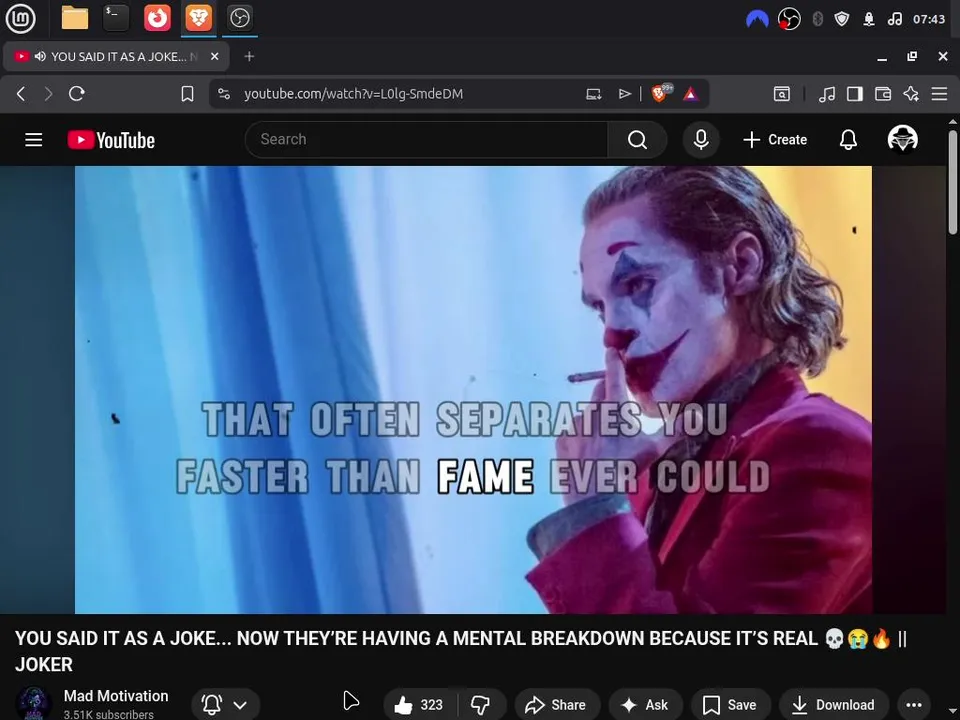View site information icon in address bar
Screen dimensions: 960x720
tap(224, 94)
